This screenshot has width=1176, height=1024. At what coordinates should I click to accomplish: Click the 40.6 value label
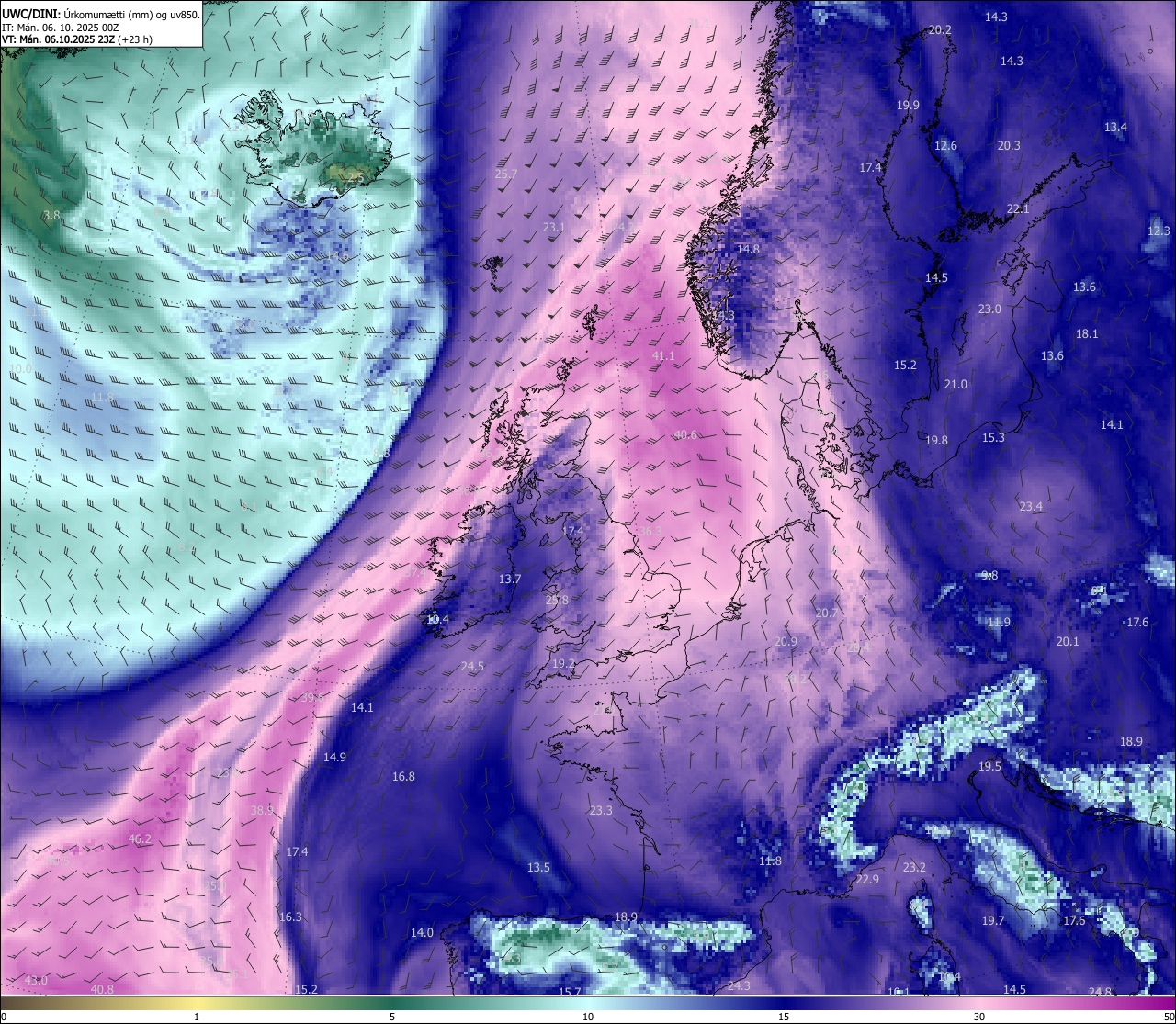(685, 435)
